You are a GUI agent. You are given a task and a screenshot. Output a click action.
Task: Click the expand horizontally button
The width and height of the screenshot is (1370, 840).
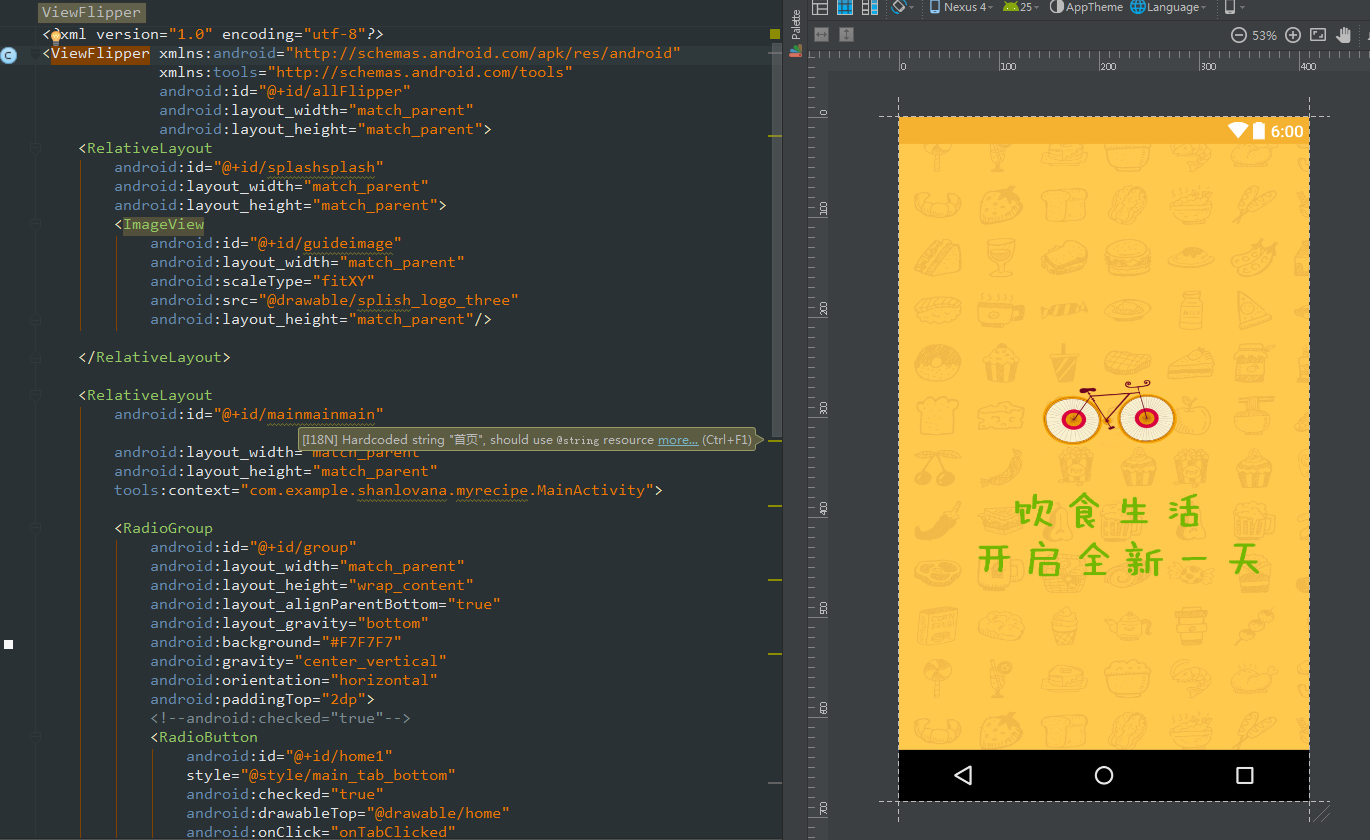click(822, 35)
